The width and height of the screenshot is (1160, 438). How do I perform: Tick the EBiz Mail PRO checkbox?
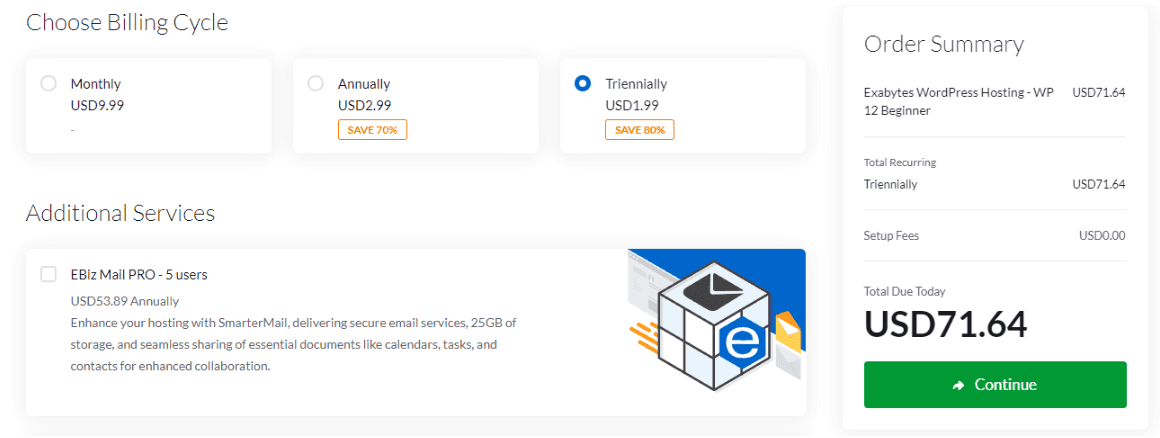pyautogui.click(x=49, y=274)
